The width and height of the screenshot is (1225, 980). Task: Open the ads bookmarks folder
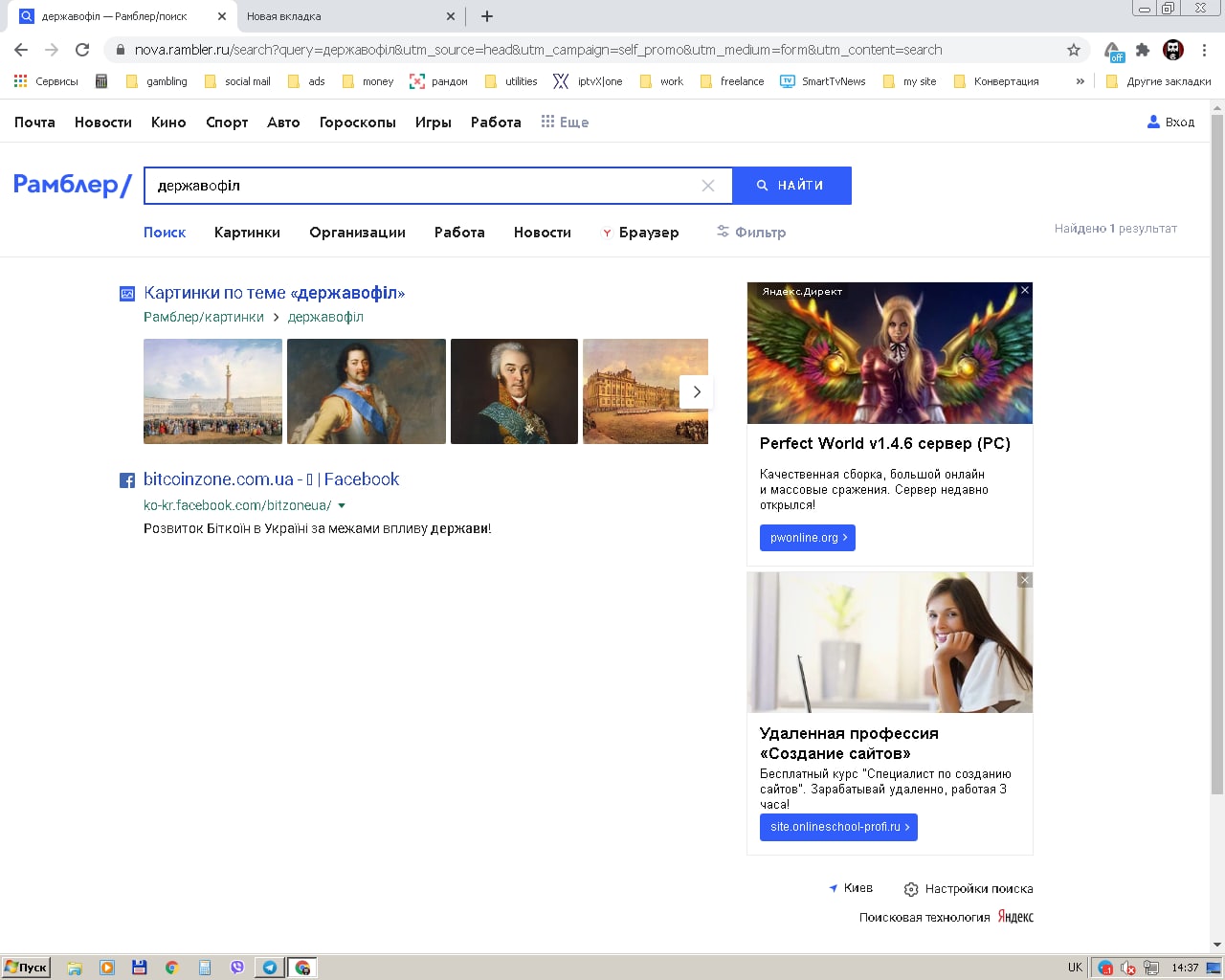pos(306,81)
